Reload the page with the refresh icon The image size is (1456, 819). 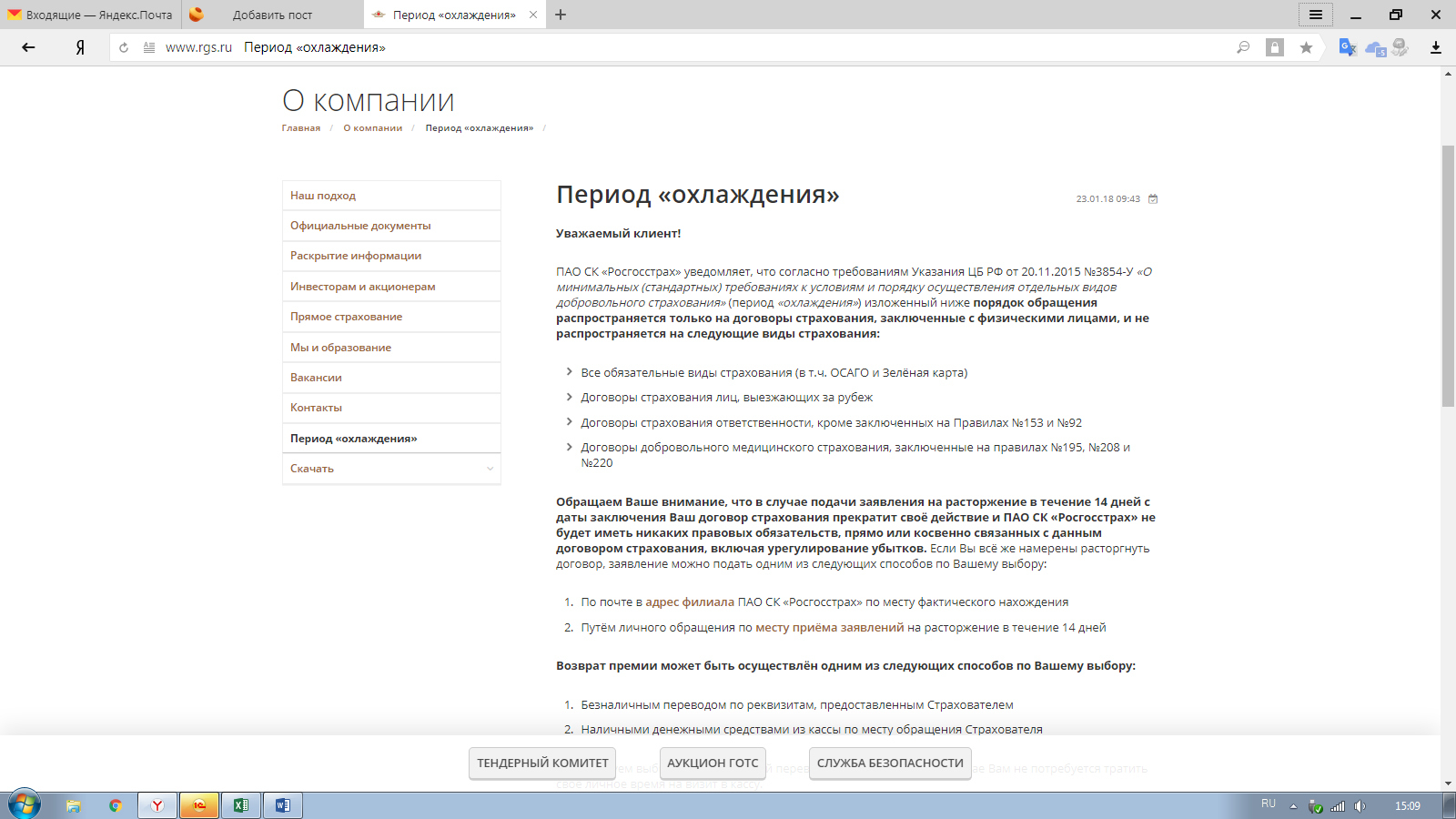(124, 47)
